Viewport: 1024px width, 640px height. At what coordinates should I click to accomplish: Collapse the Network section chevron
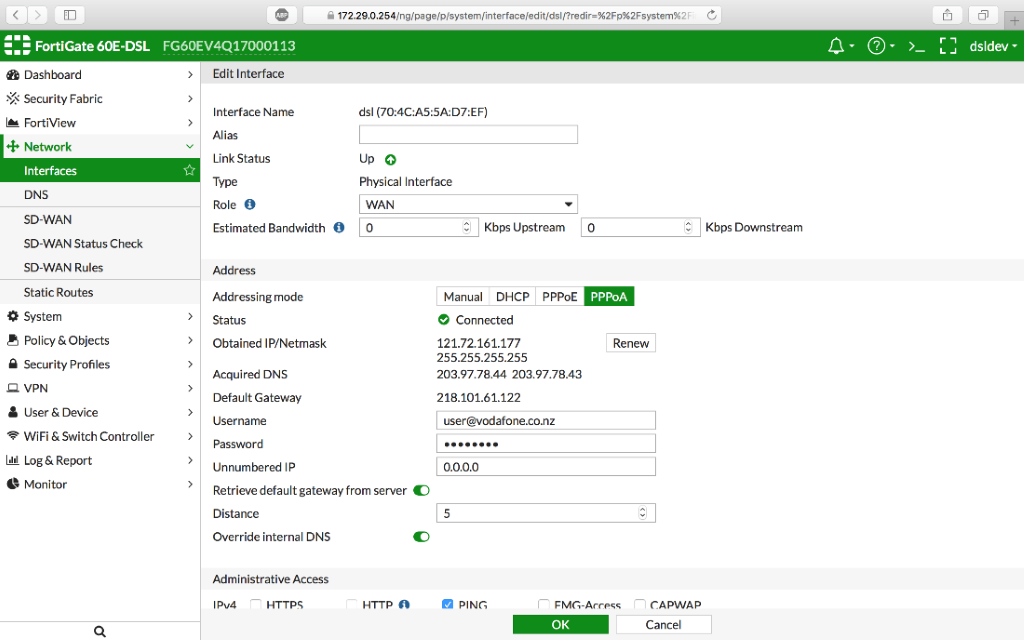pyautogui.click(x=190, y=146)
